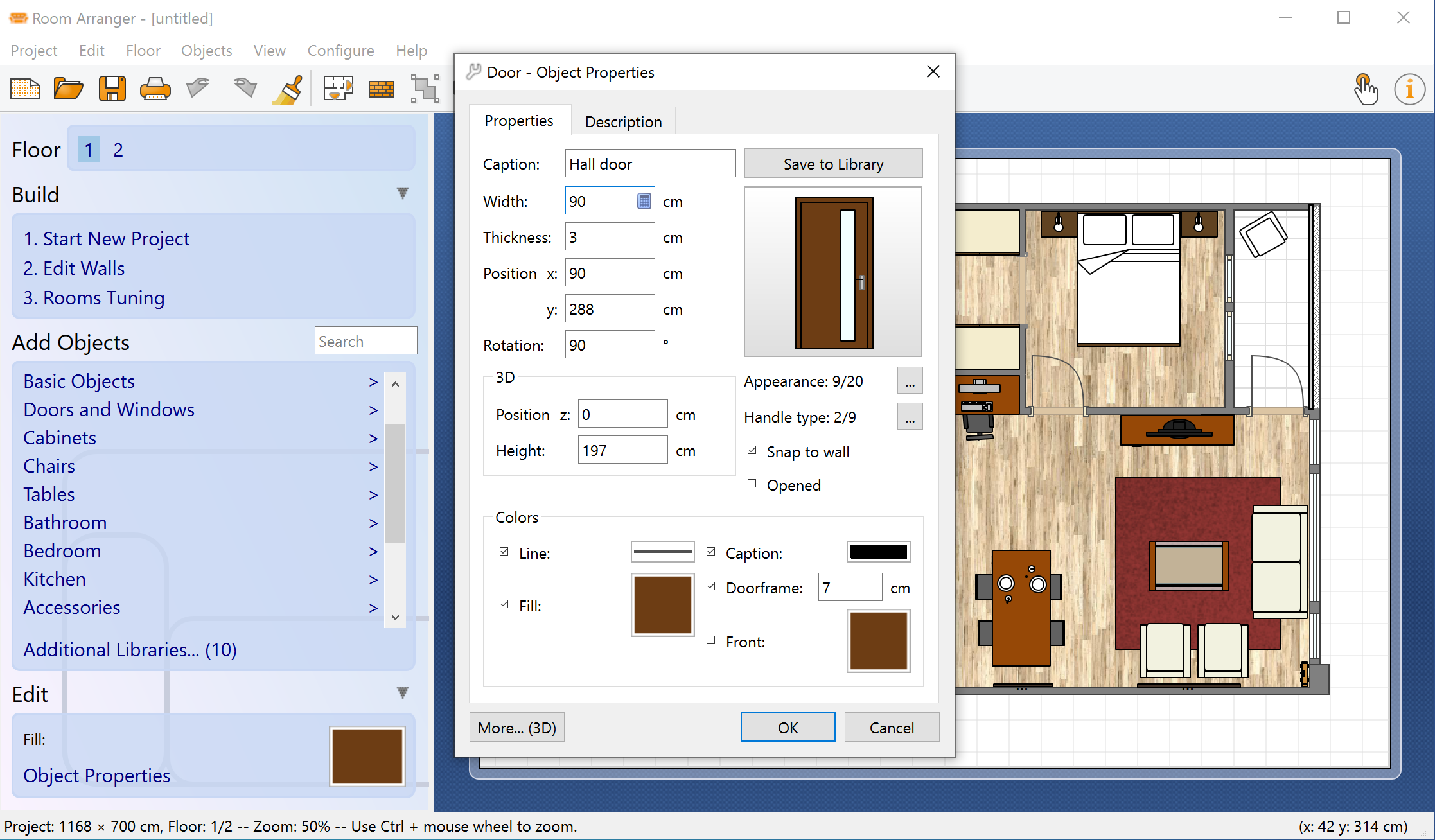Disable Snap to wall
The height and width of the screenshot is (840, 1435).
[752, 450]
